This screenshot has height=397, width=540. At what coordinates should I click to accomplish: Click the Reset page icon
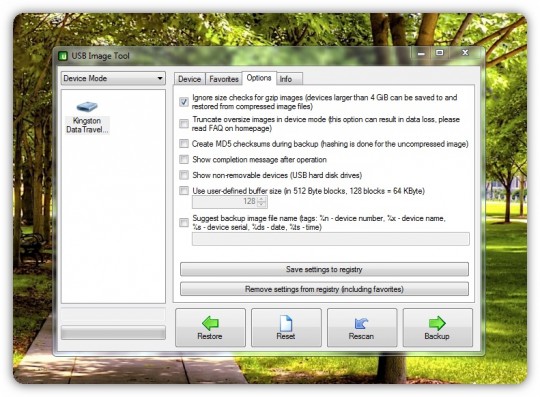click(x=286, y=323)
